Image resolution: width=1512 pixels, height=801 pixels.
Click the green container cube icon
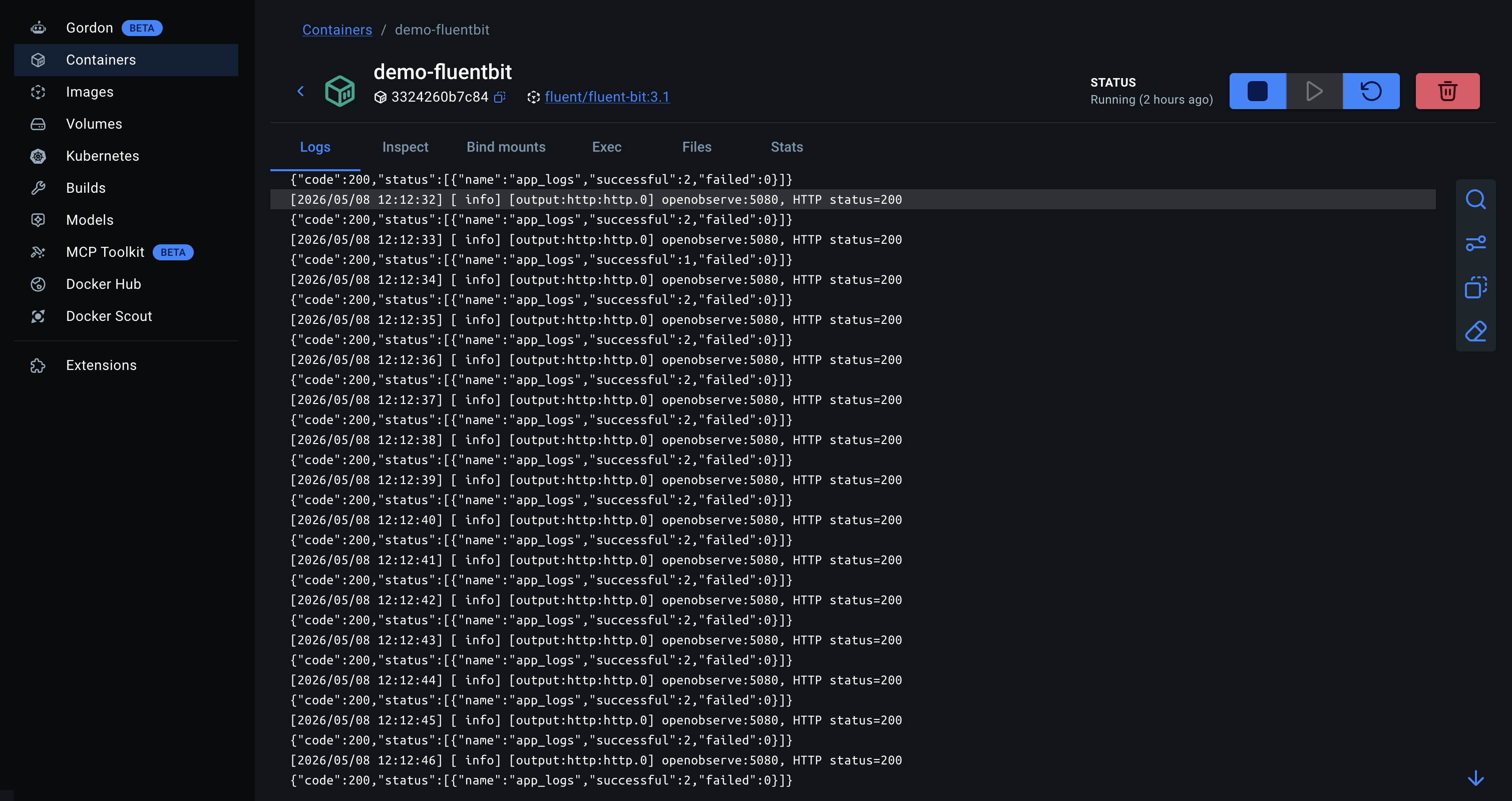(x=340, y=91)
